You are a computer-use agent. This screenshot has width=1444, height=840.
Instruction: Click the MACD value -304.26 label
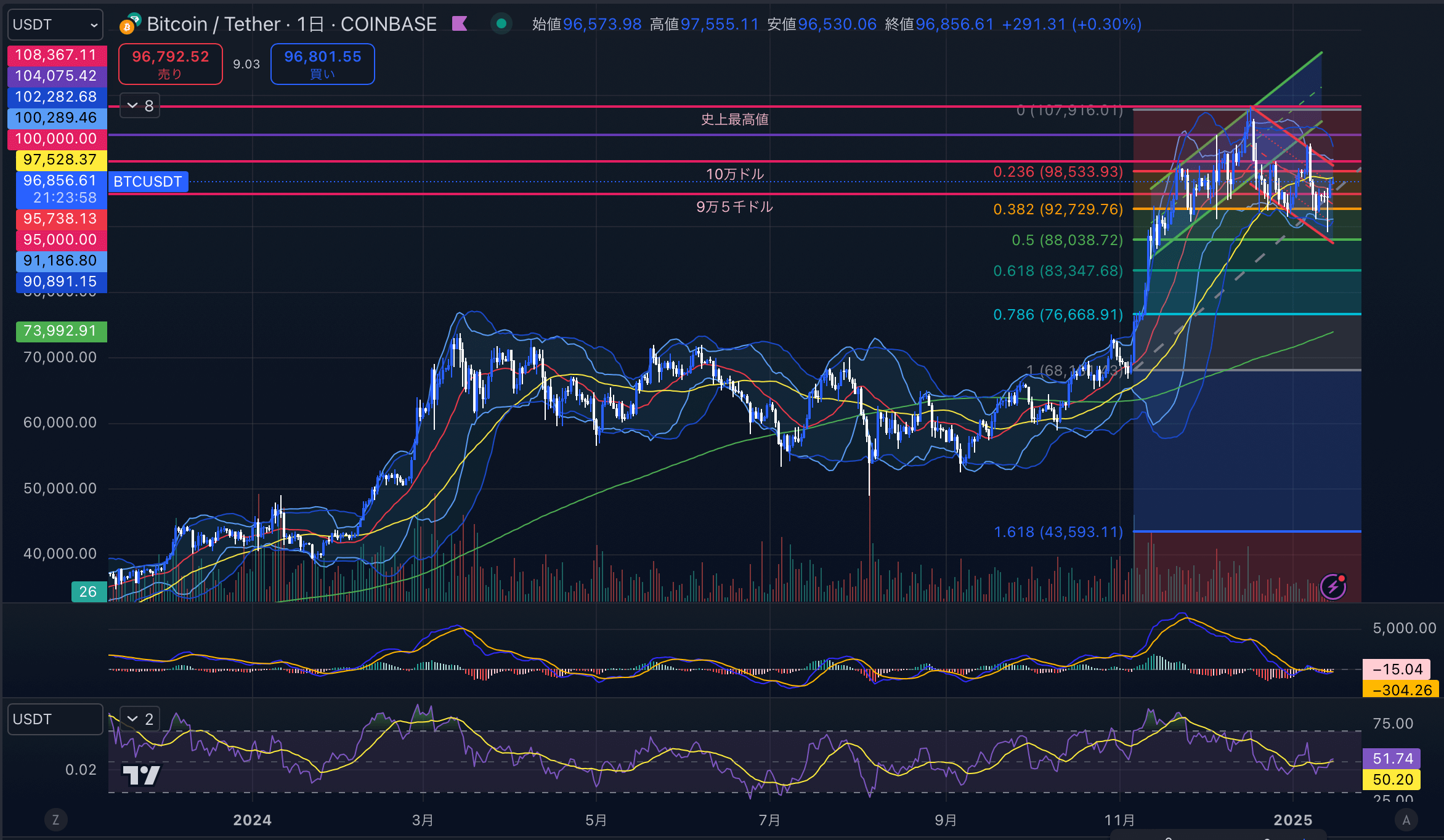tap(1401, 690)
